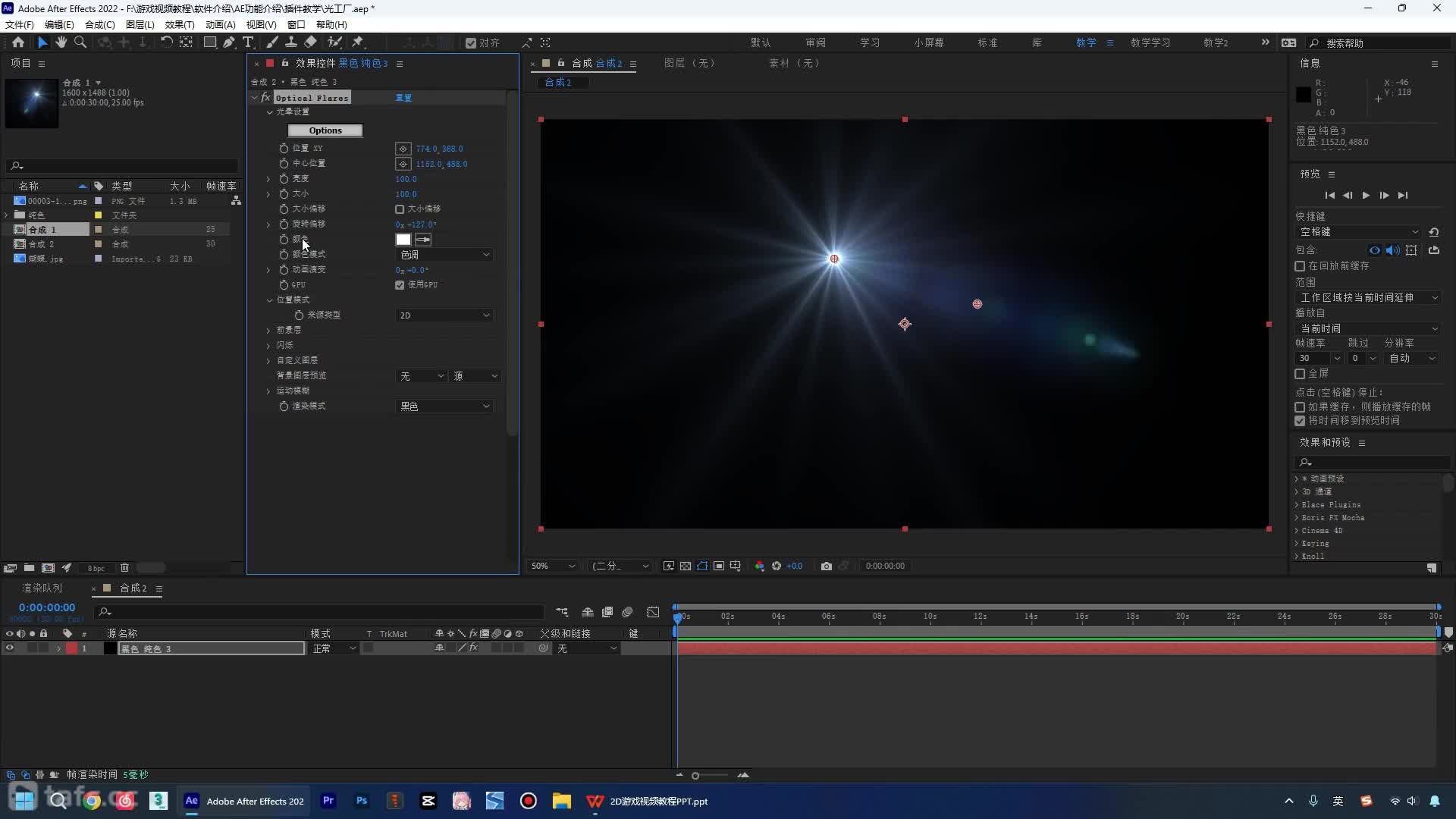This screenshot has width=1456, height=819.
Task: Open the 文件(F) menu
Action: [x=20, y=24]
